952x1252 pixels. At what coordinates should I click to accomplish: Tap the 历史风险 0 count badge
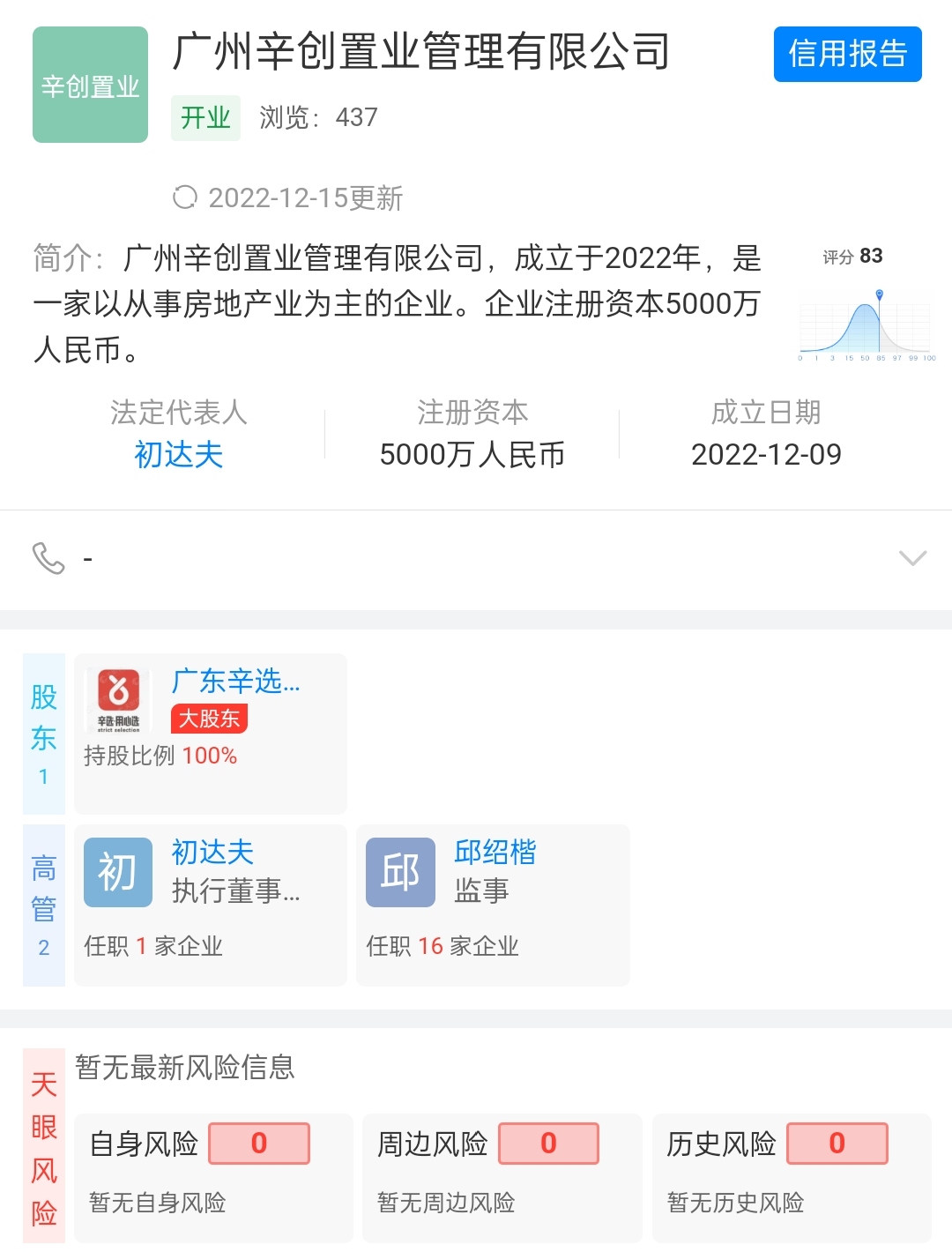[837, 1144]
